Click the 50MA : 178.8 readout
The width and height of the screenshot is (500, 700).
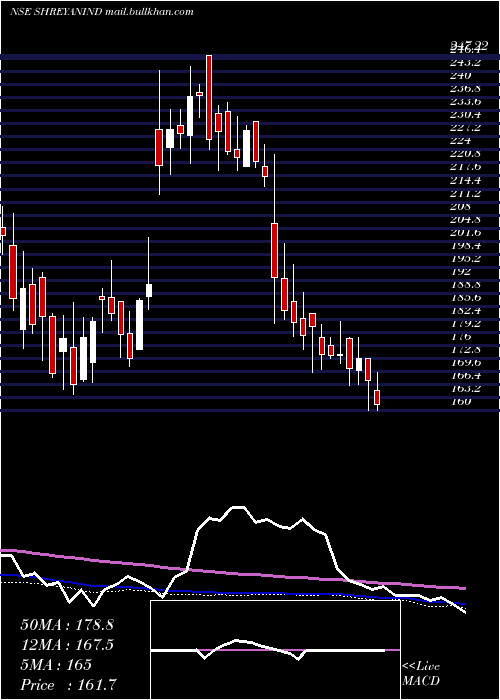67,625
